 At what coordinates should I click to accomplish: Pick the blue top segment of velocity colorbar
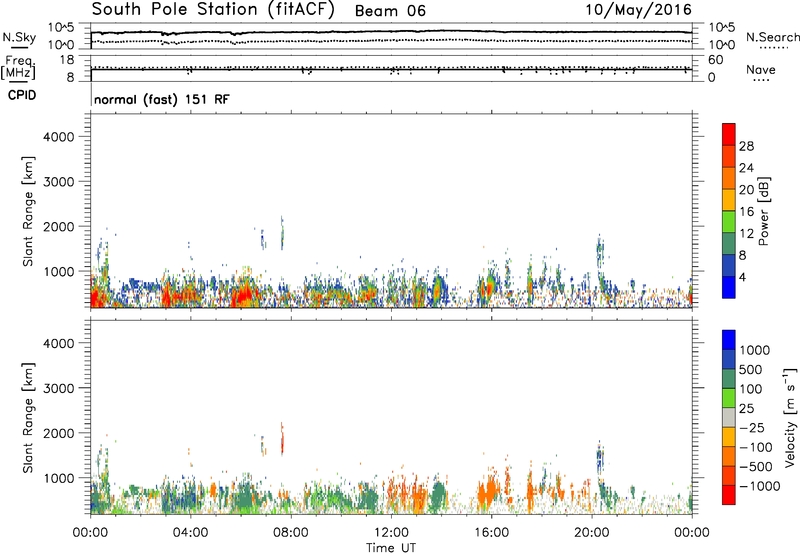pos(729,339)
